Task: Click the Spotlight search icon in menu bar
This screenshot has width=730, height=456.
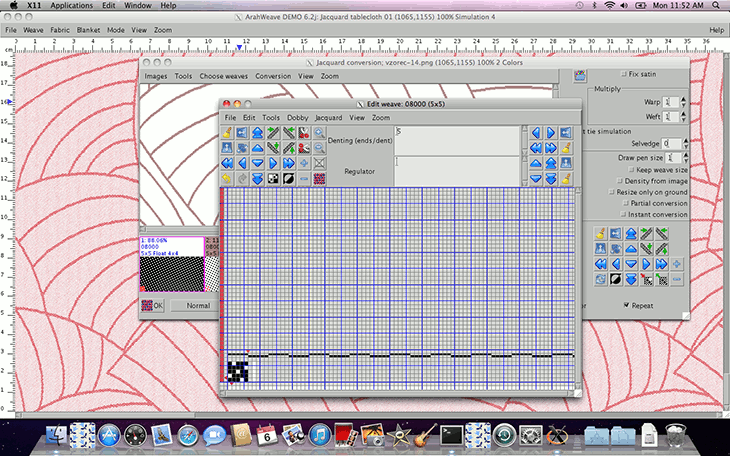Action: pos(716,6)
